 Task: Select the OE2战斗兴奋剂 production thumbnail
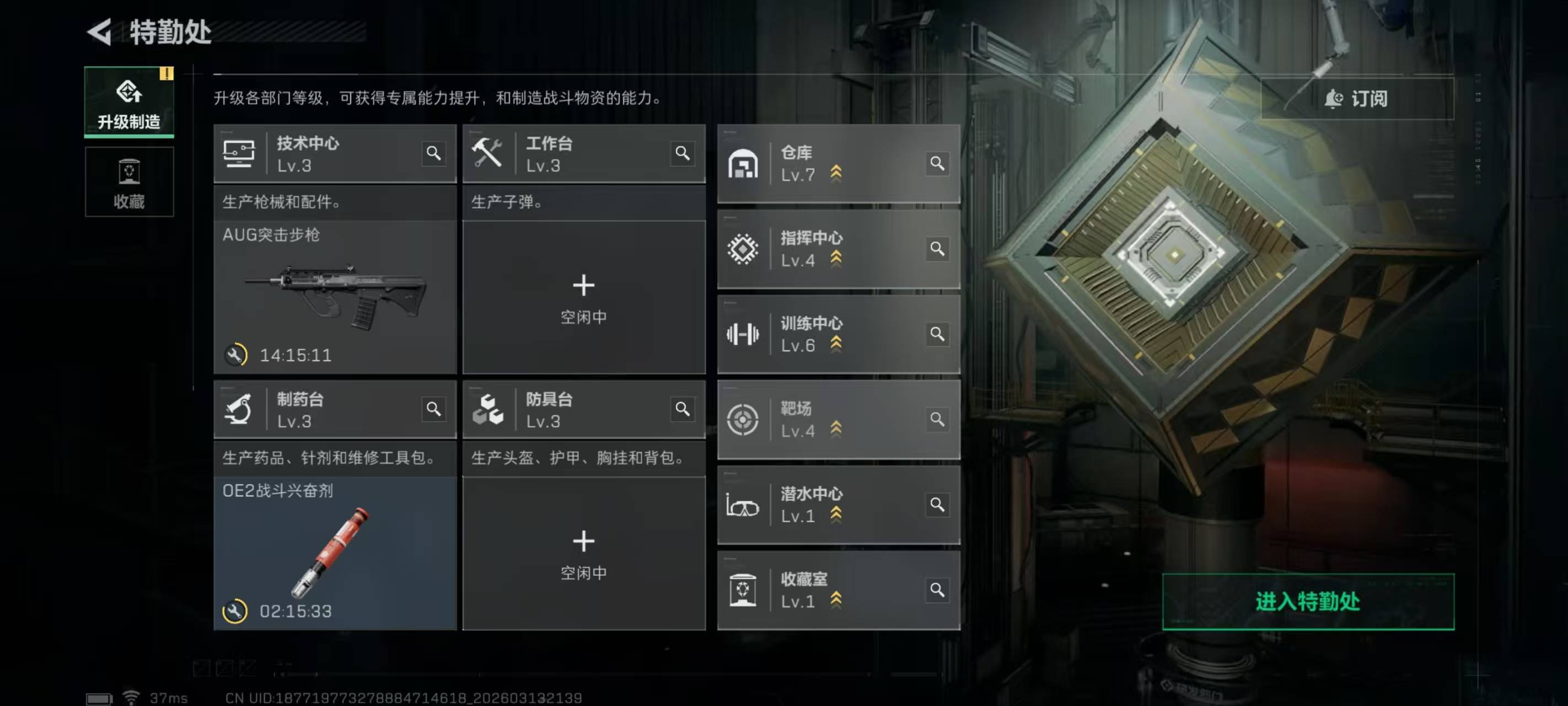(x=335, y=553)
